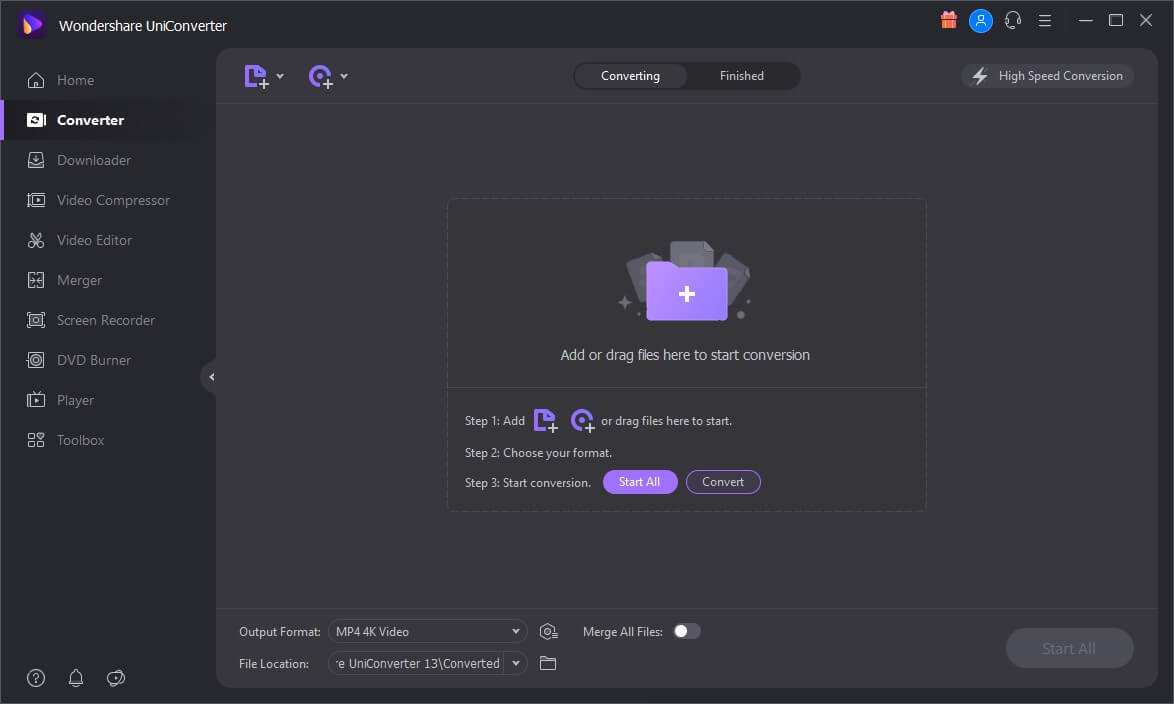Image resolution: width=1174 pixels, height=704 pixels.
Task: Open the notification bell icon
Action: 76,678
